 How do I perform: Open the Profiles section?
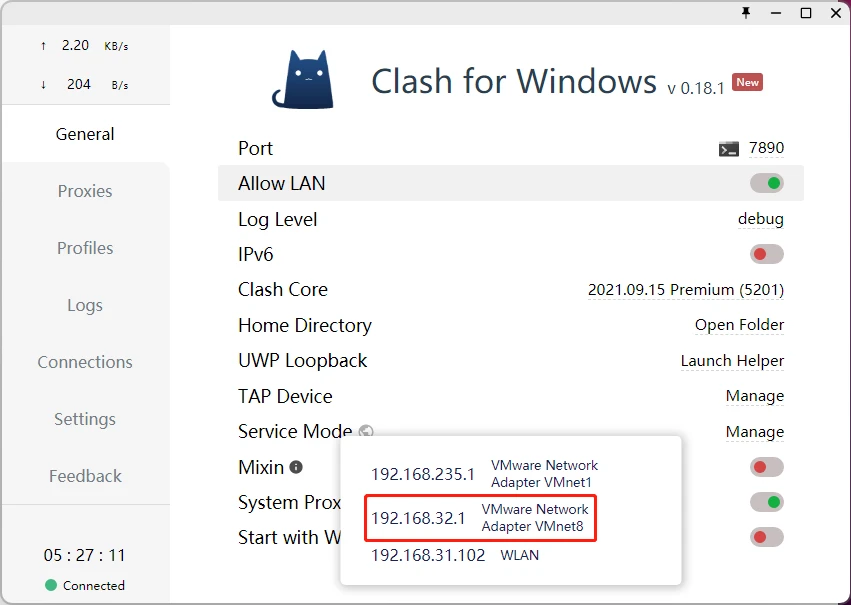click(85, 248)
